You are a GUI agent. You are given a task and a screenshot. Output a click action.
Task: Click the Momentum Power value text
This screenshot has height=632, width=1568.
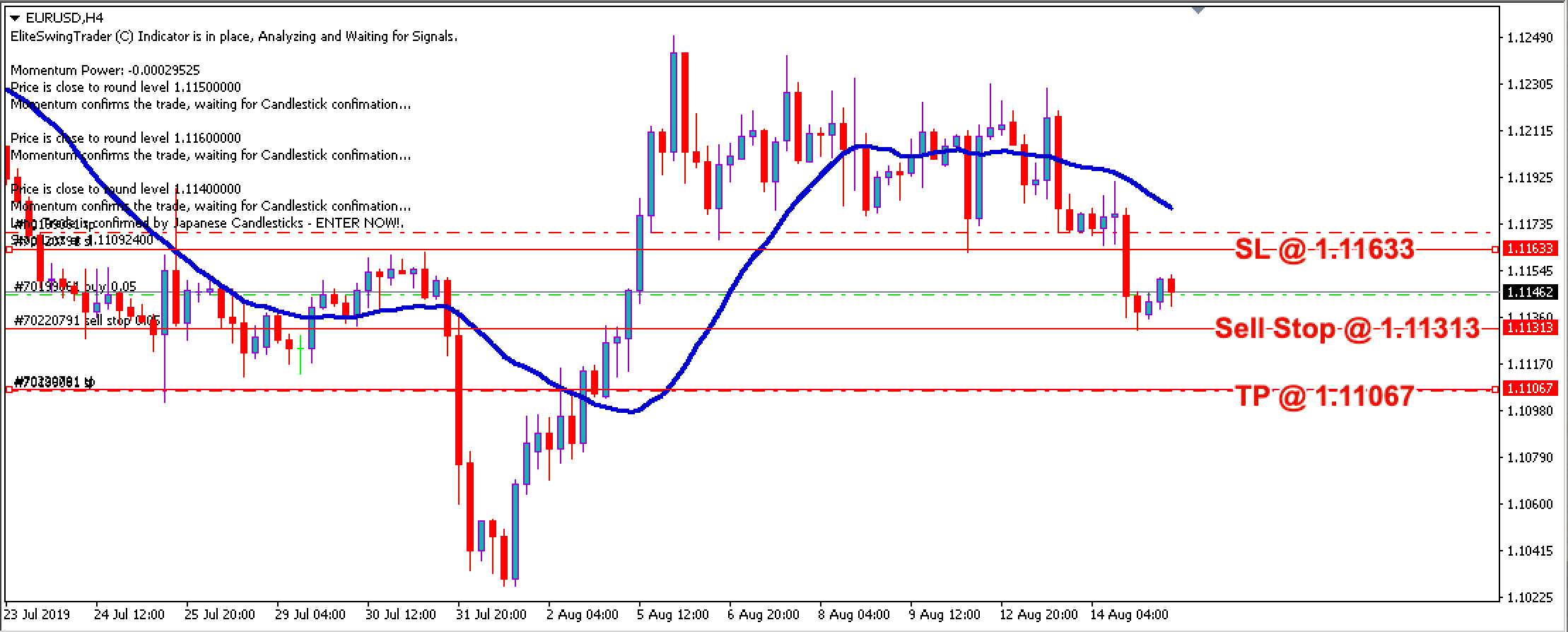(105, 70)
